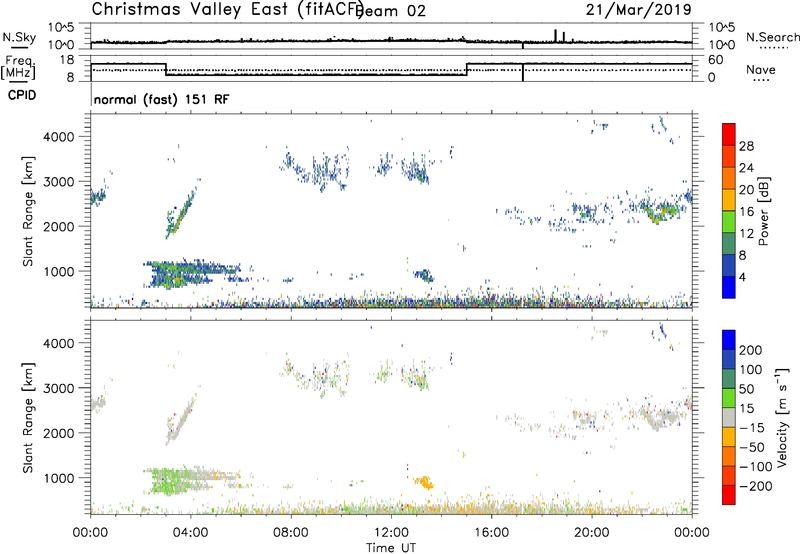Click the '28' label on Power colorbar
The height and width of the screenshot is (554, 800).
tap(746, 146)
